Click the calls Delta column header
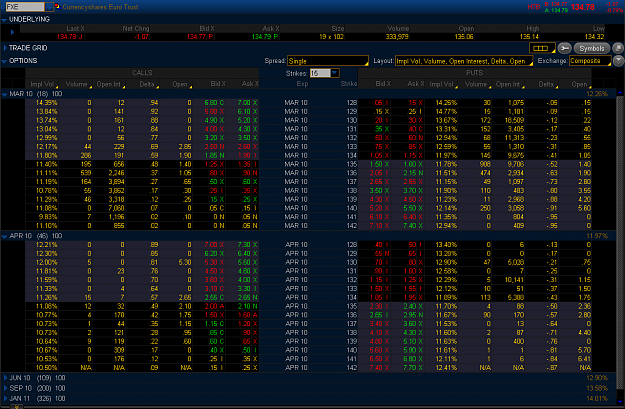625x409 pixels. coord(147,84)
